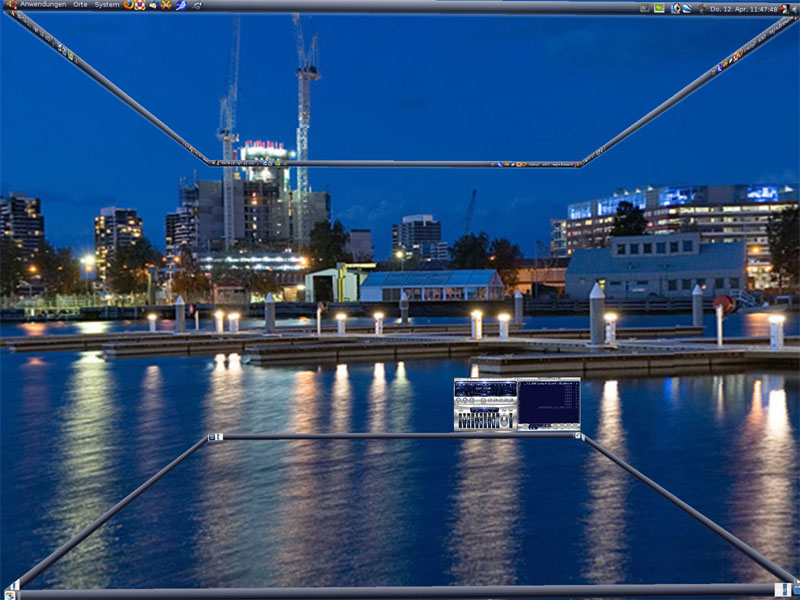Viewport: 800px width, 600px height.
Task: Click the logout door icon in panel
Action: click(x=785, y=8)
